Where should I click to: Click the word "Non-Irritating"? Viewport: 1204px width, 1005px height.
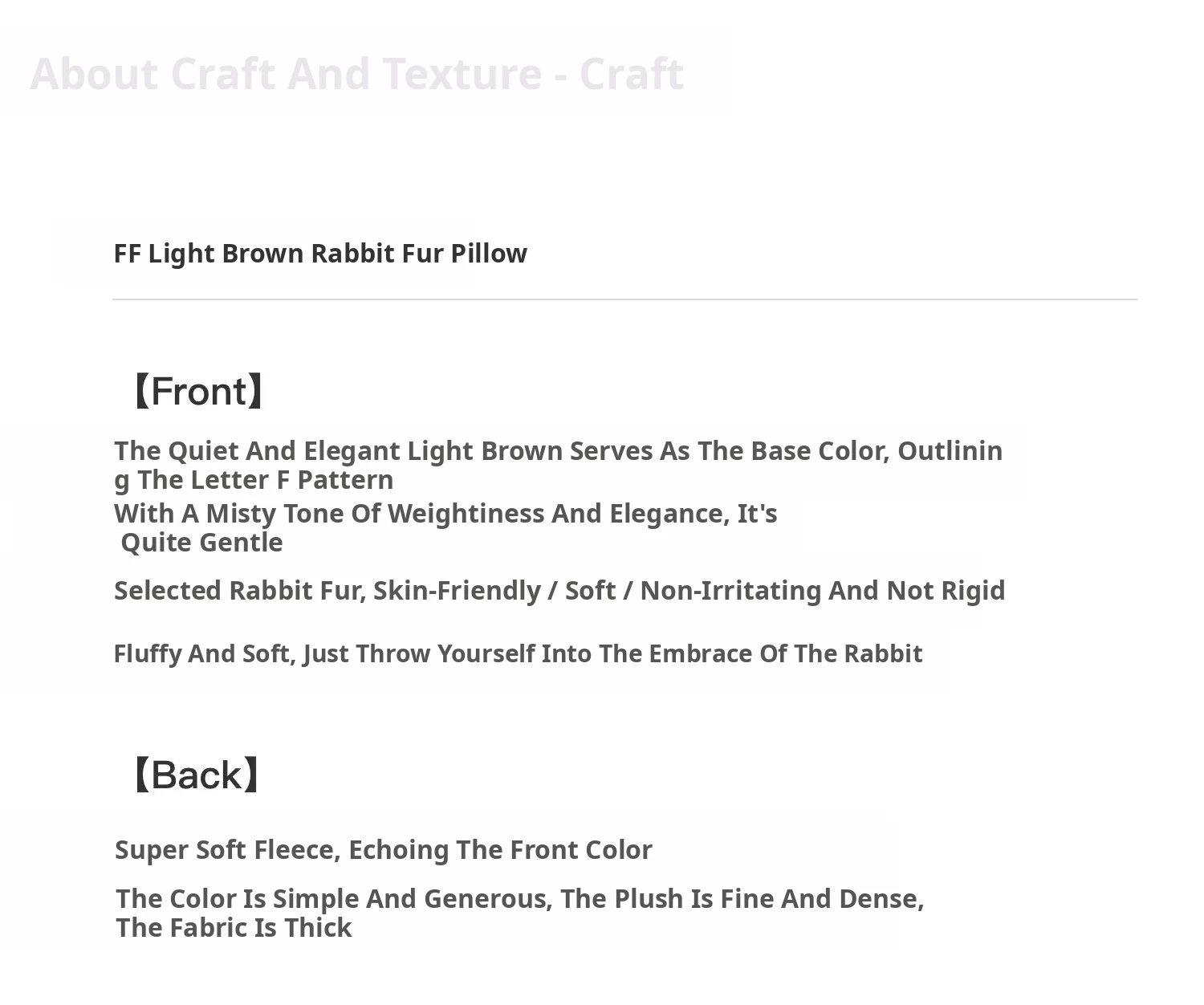[730, 591]
